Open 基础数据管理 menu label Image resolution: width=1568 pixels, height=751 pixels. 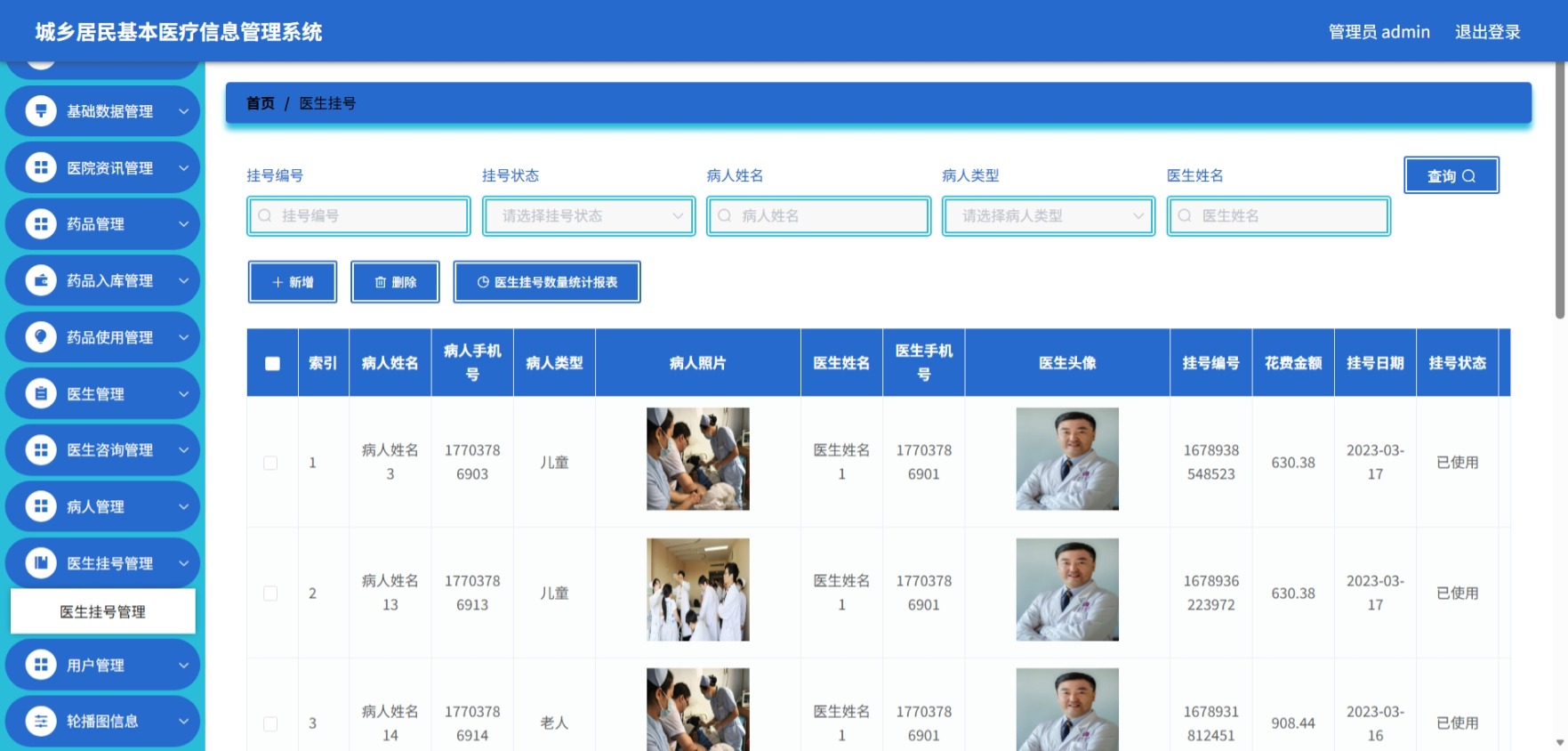109,111
